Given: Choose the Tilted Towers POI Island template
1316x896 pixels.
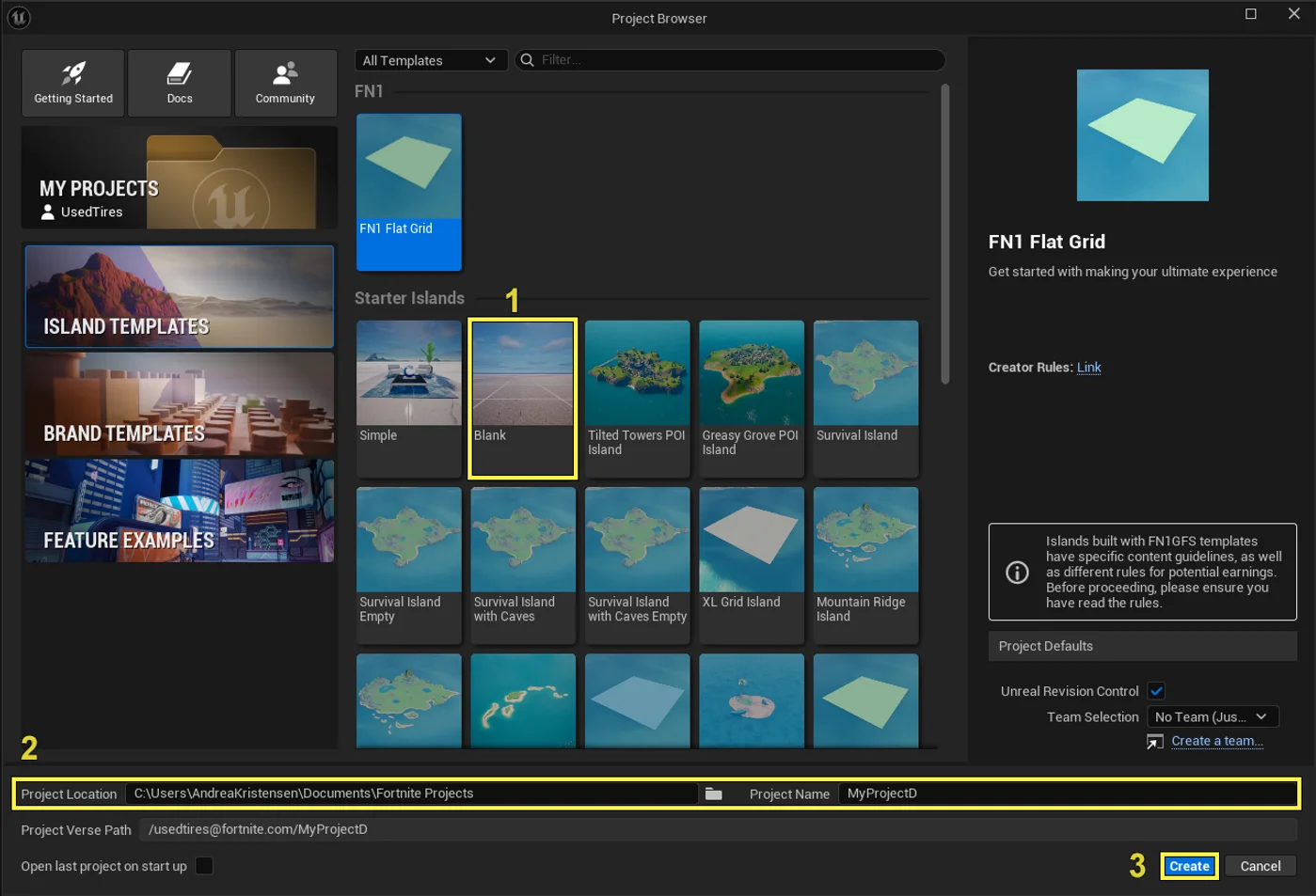Looking at the screenshot, I should pos(638,399).
